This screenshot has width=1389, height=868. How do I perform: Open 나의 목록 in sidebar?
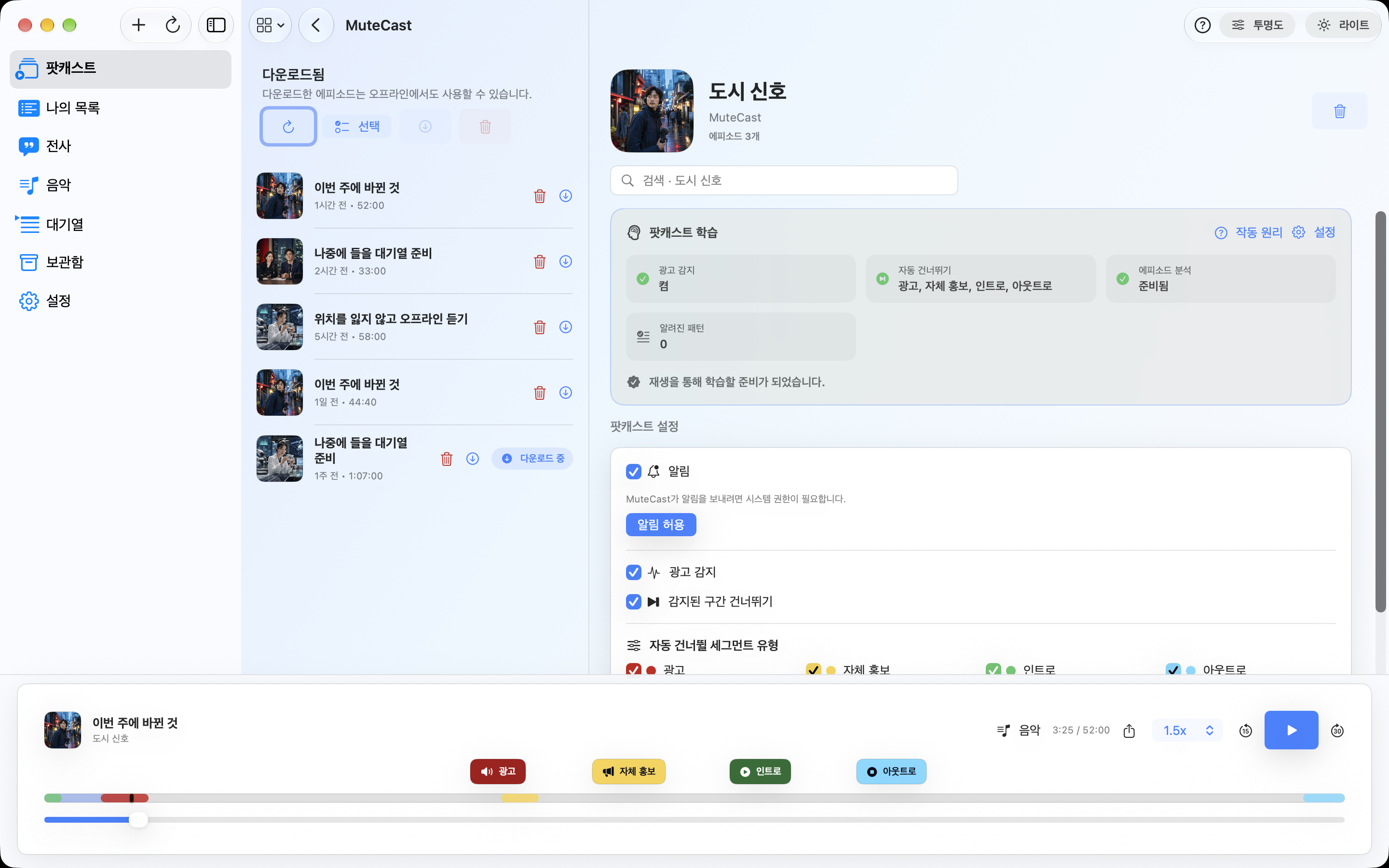[121, 108]
